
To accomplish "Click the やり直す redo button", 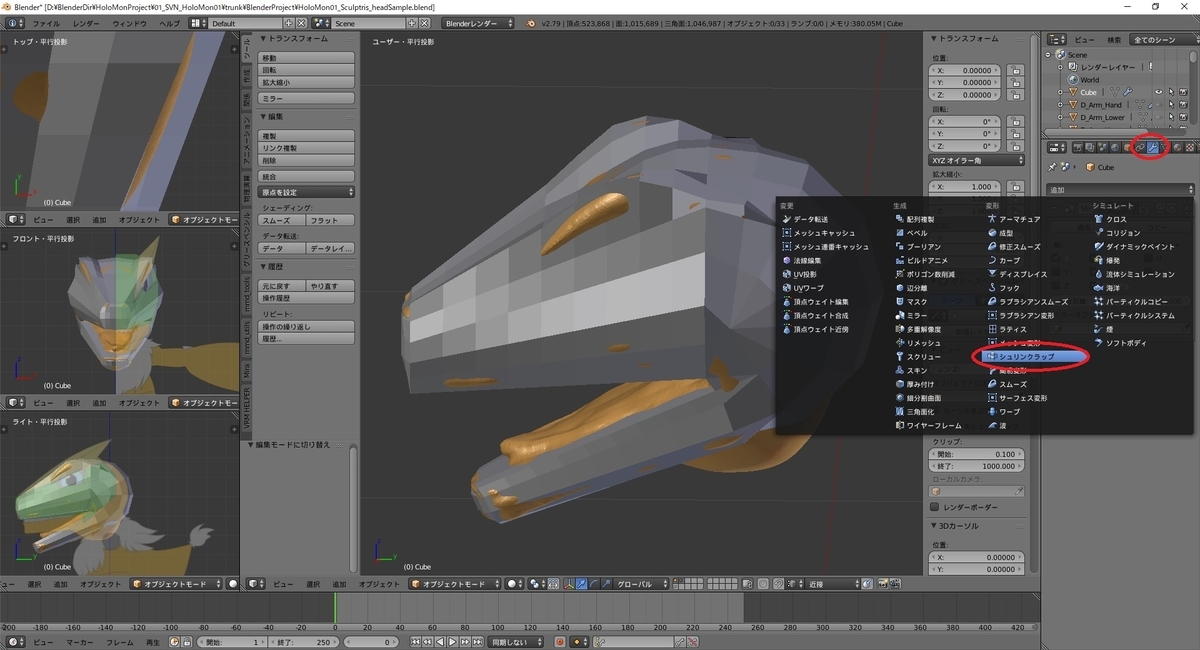I will (x=331, y=286).
